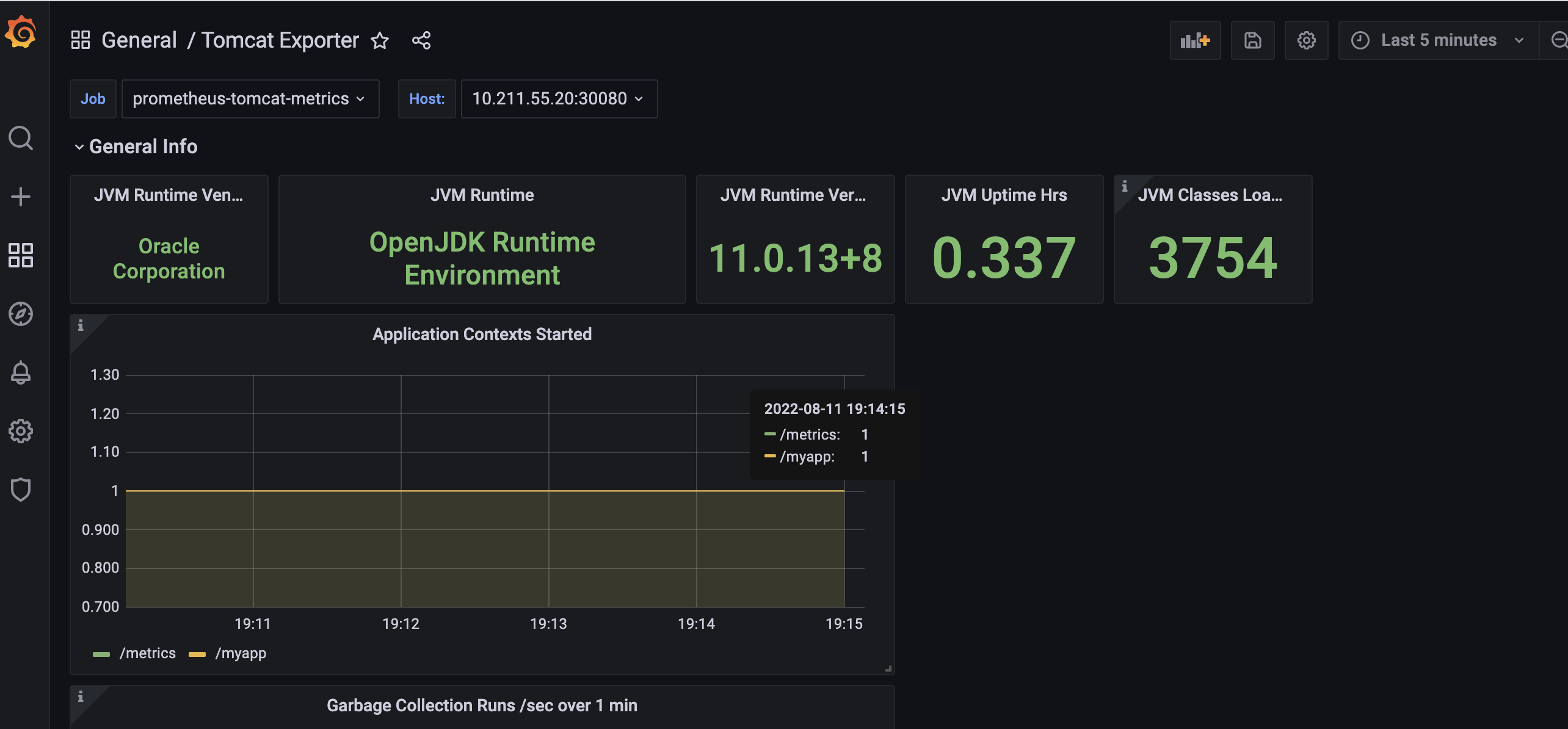The width and height of the screenshot is (1568, 729).
Task: Click the 19:13 tick on the time axis
Action: (548, 624)
